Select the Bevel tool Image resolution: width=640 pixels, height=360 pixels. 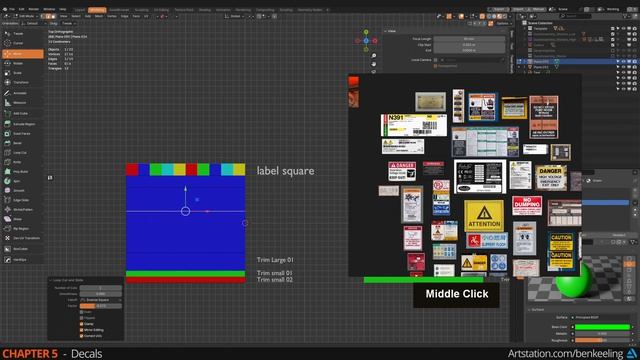(22, 143)
